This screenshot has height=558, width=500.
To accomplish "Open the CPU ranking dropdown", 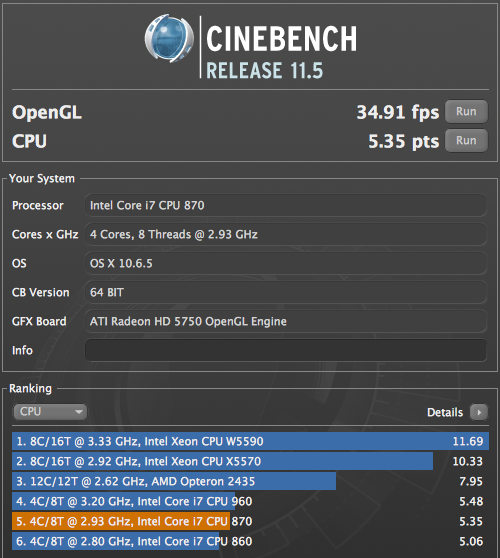I will pyautogui.click(x=50, y=412).
